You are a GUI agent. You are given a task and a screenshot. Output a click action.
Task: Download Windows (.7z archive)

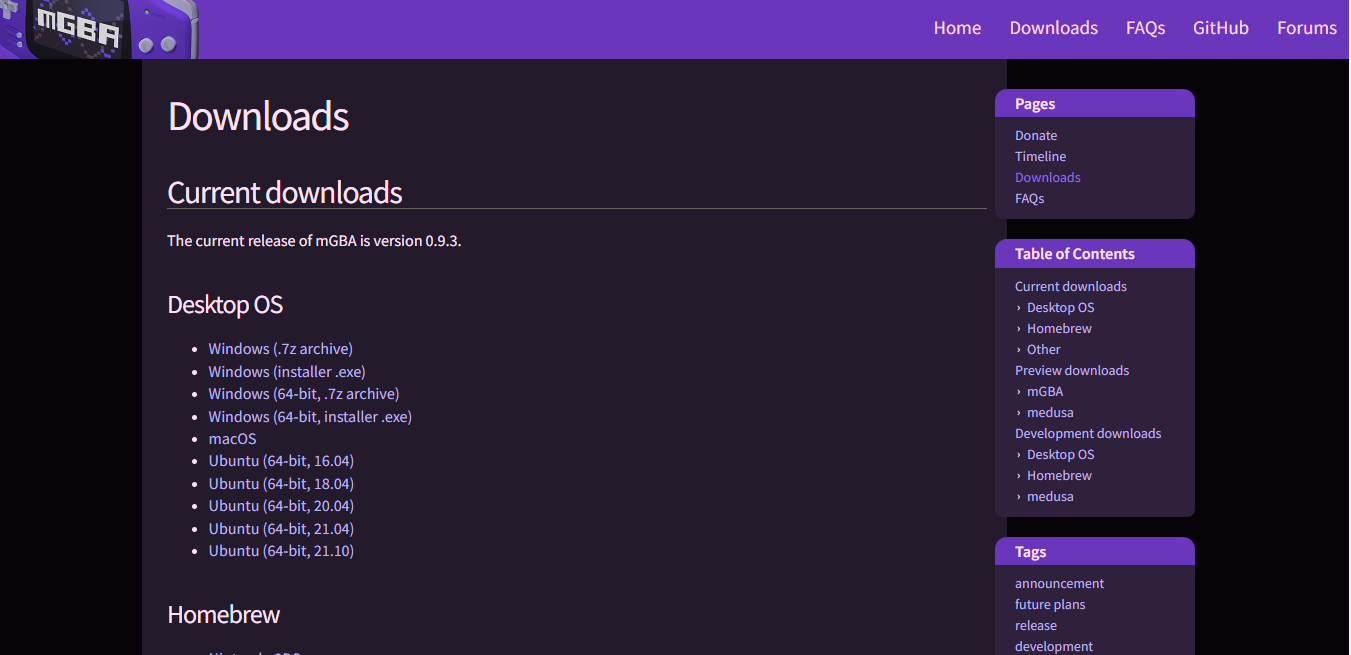click(280, 349)
